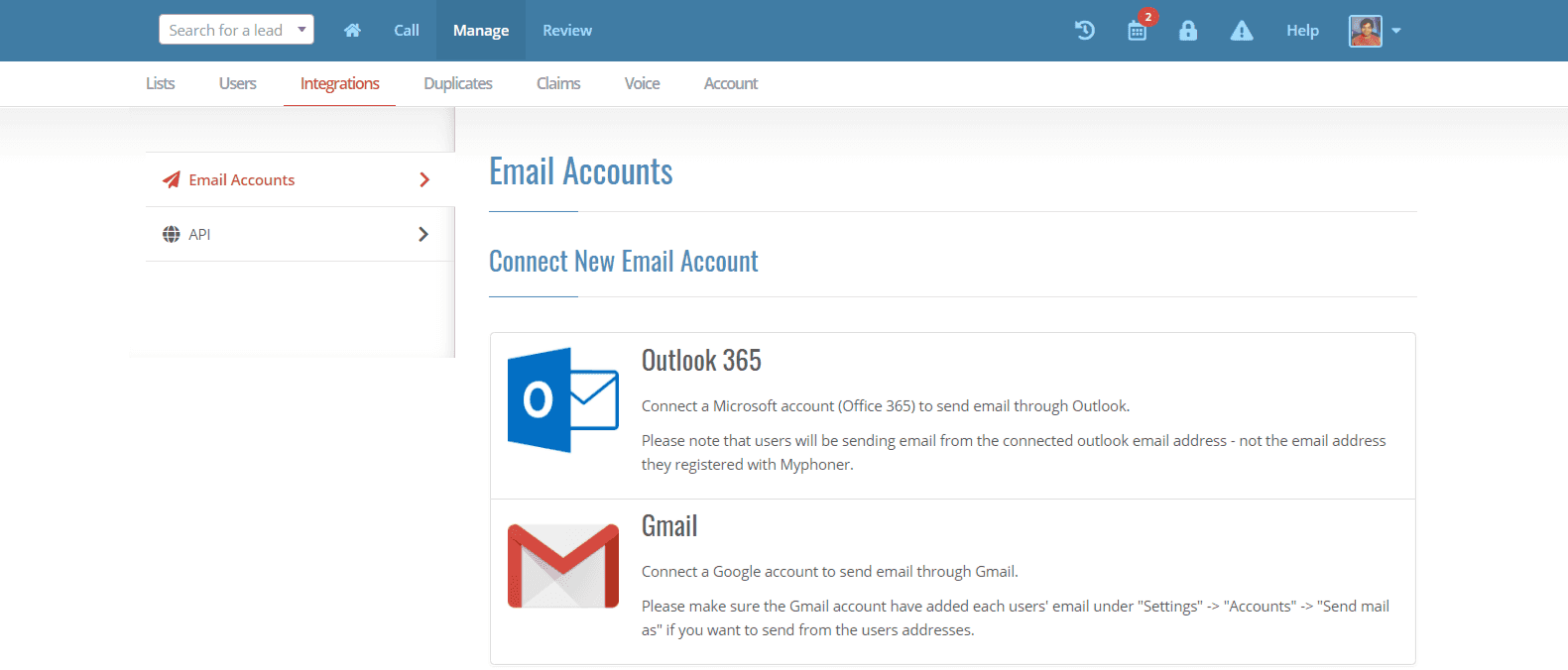Click the Outlook 365 heading

[x=701, y=360]
